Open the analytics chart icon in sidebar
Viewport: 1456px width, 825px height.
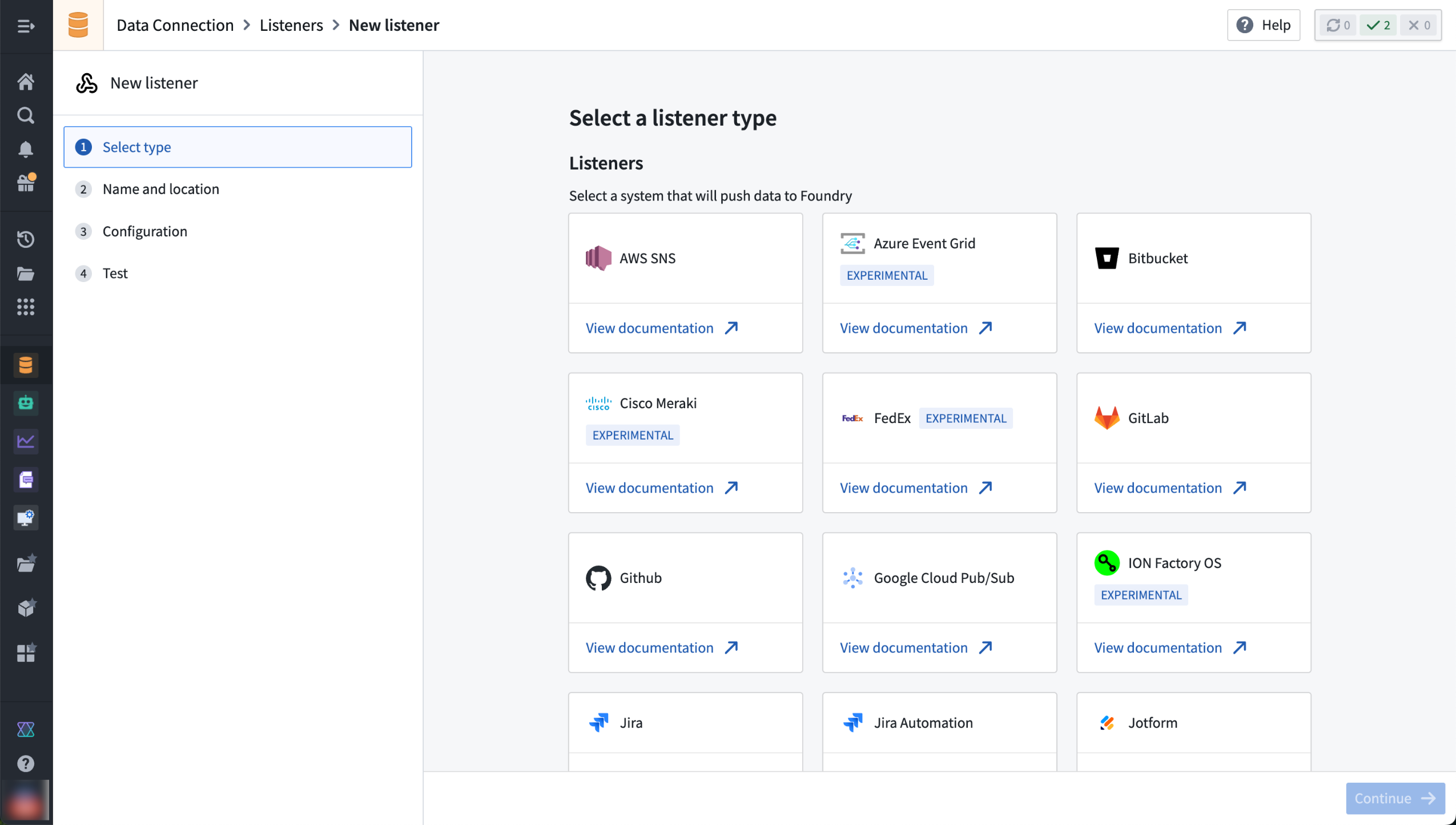pos(26,441)
